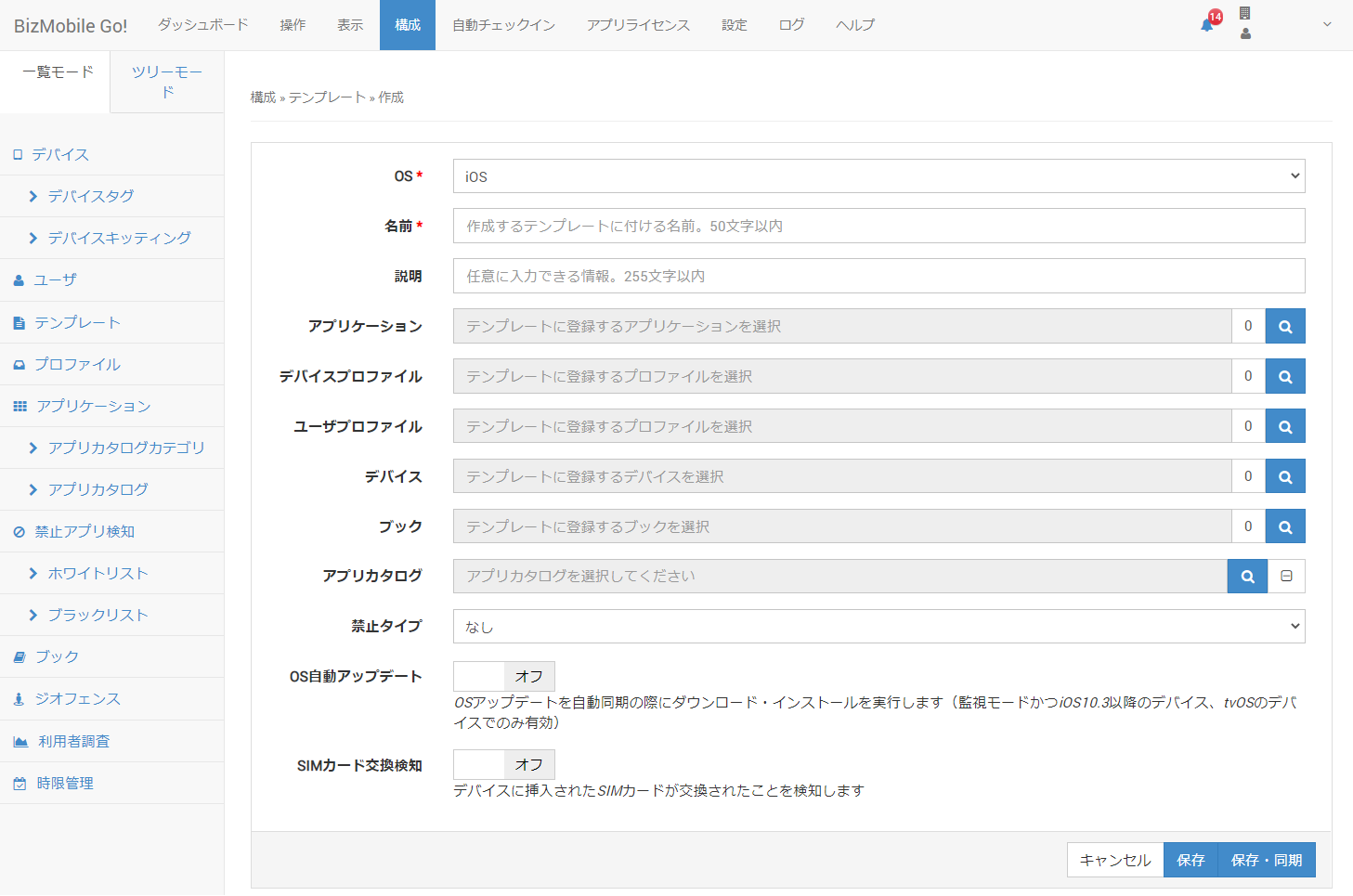The height and width of the screenshot is (896, 1353).
Task: Click the search icon for ブック field
Action: [x=1285, y=526]
